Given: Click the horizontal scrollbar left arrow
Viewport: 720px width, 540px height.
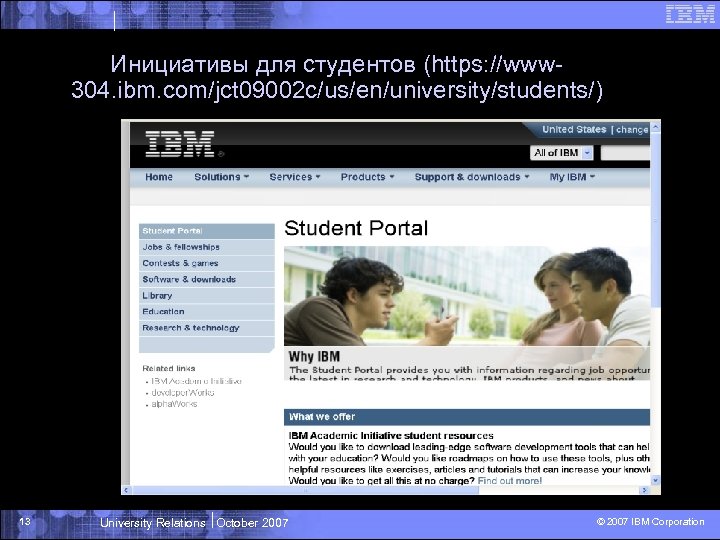Looking at the screenshot, I should point(126,490).
